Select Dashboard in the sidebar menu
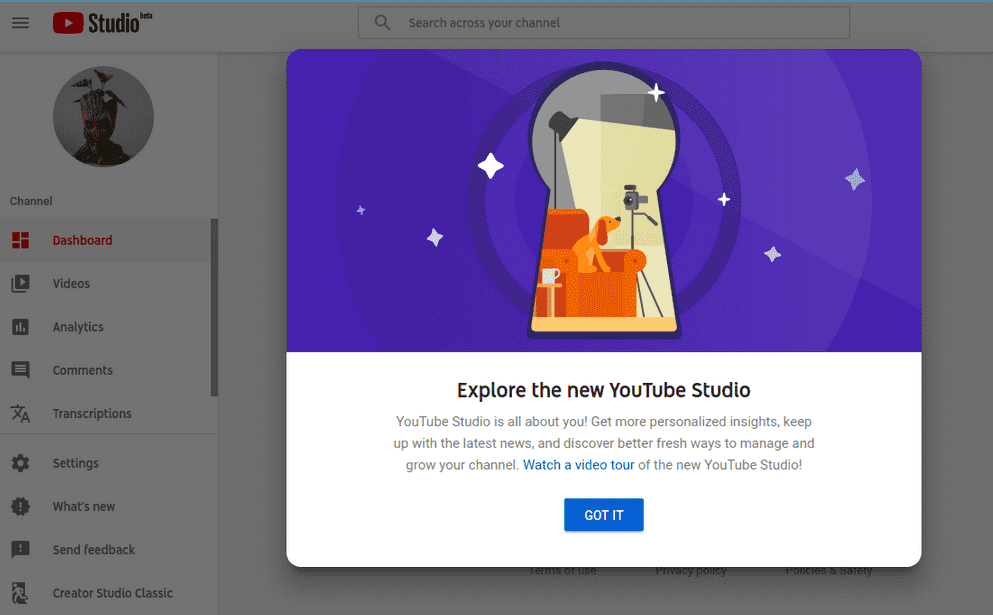This screenshot has height=615, width=993. [82, 240]
